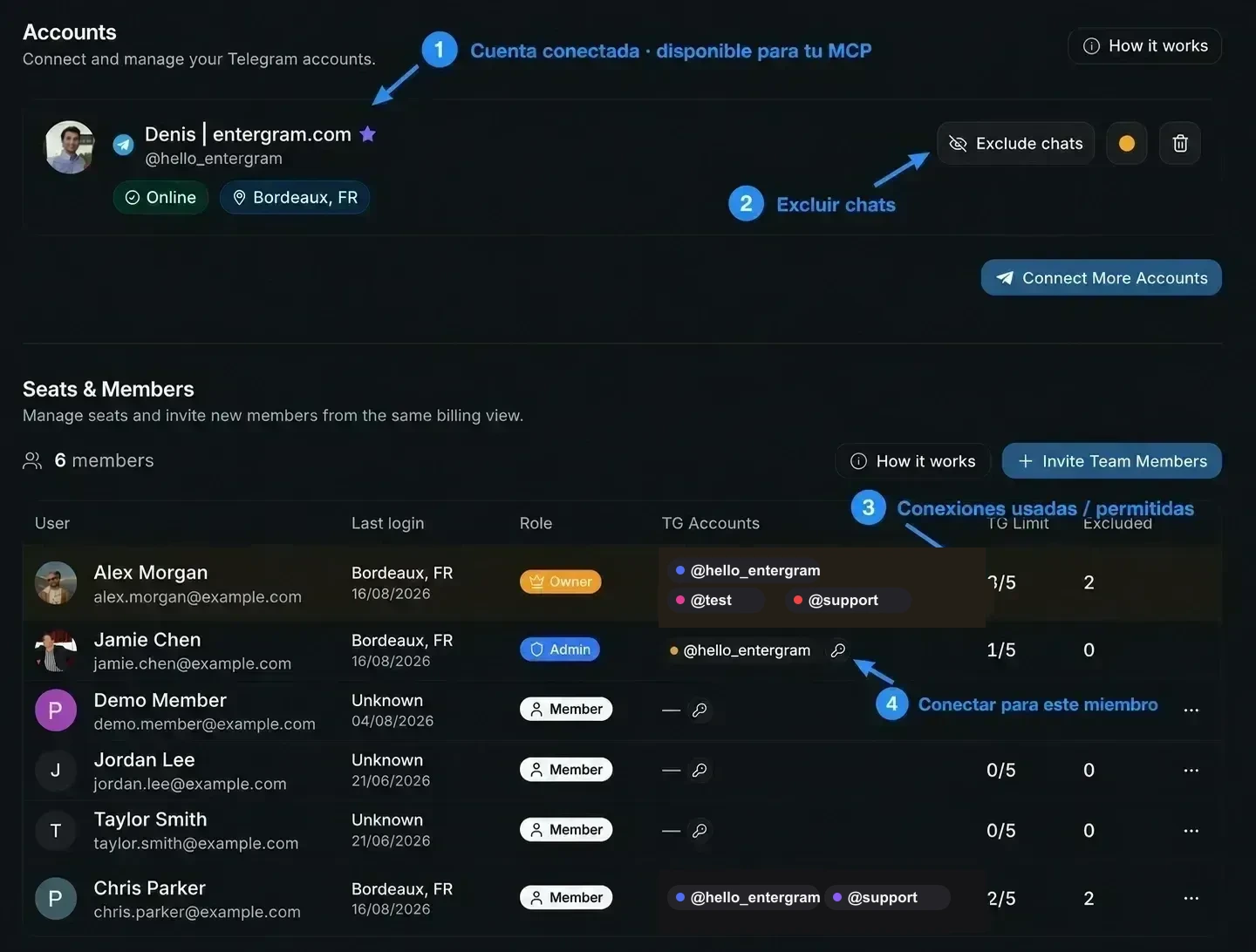Image resolution: width=1256 pixels, height=952 pixels.
Task: Click the orange status dot button
Action: 1127,144
